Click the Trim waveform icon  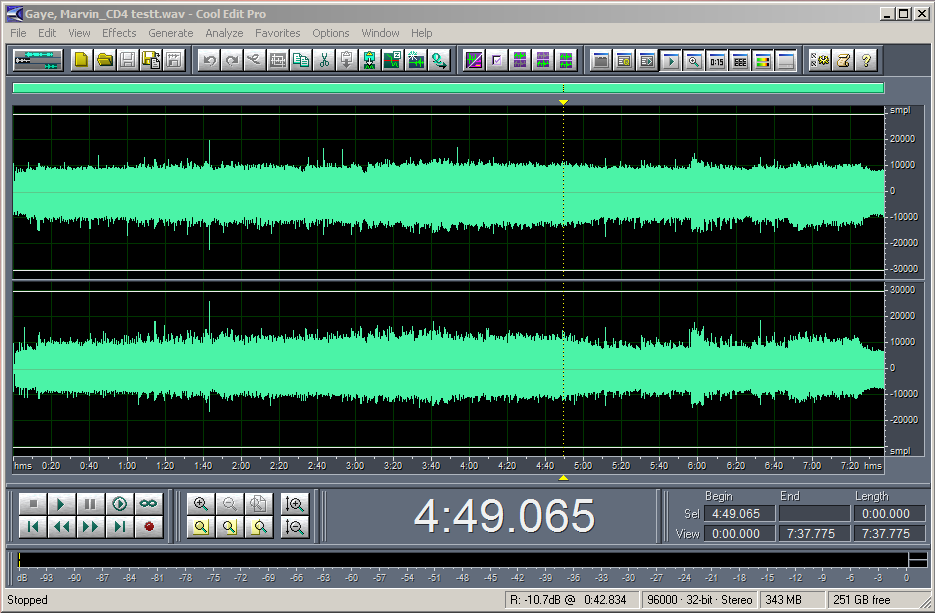(x=278, y=60)
